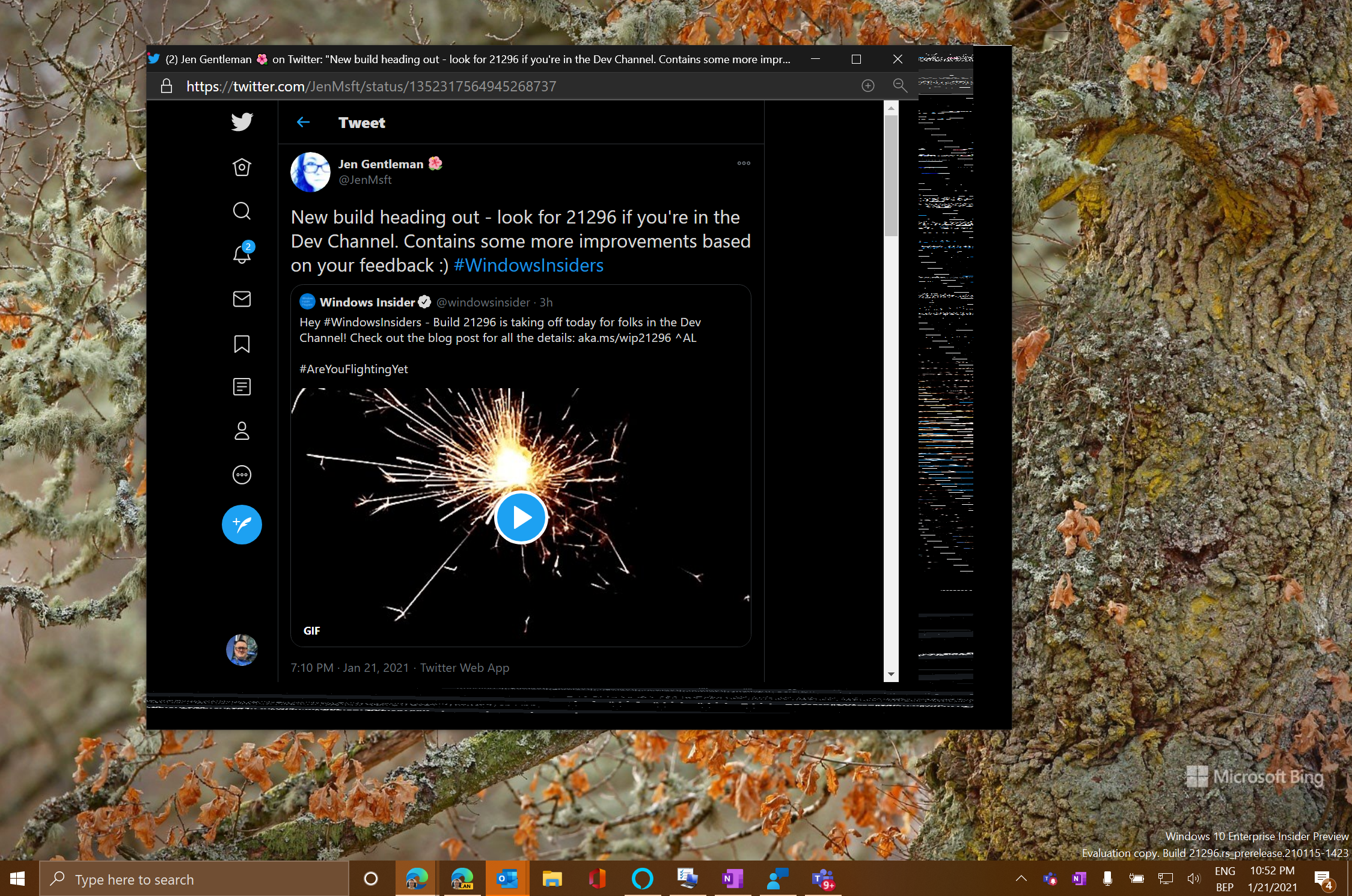This screenshot has height=896, width=1352.
Task: Open the Explore search icon in sidebar
Action: 242,211
